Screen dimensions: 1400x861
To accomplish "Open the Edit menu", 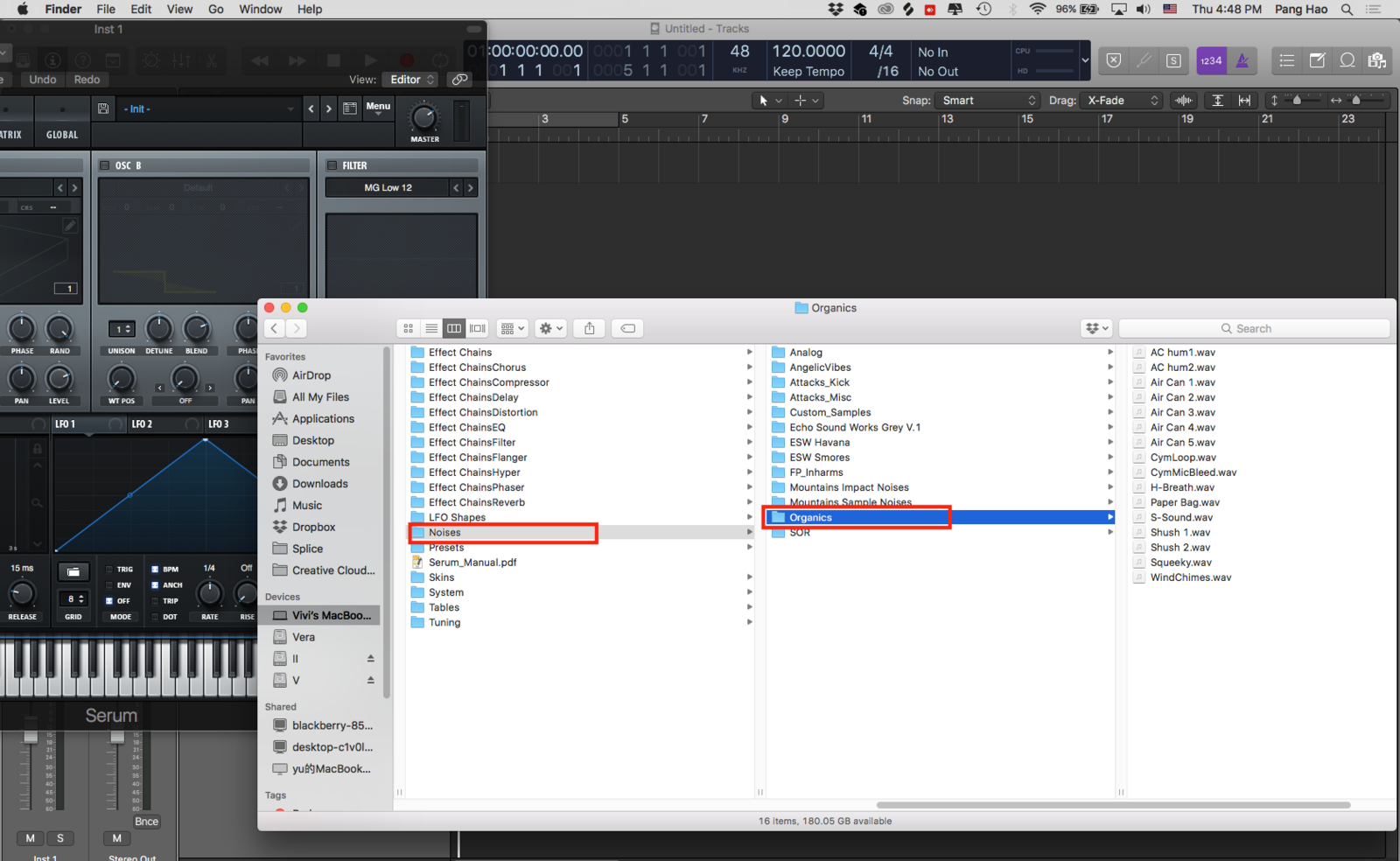I will tap(141, 10).
